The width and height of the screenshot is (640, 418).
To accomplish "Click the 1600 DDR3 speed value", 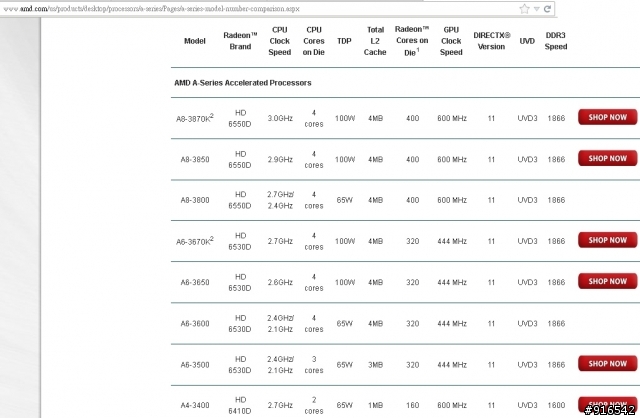I will (x=556, y=405).
